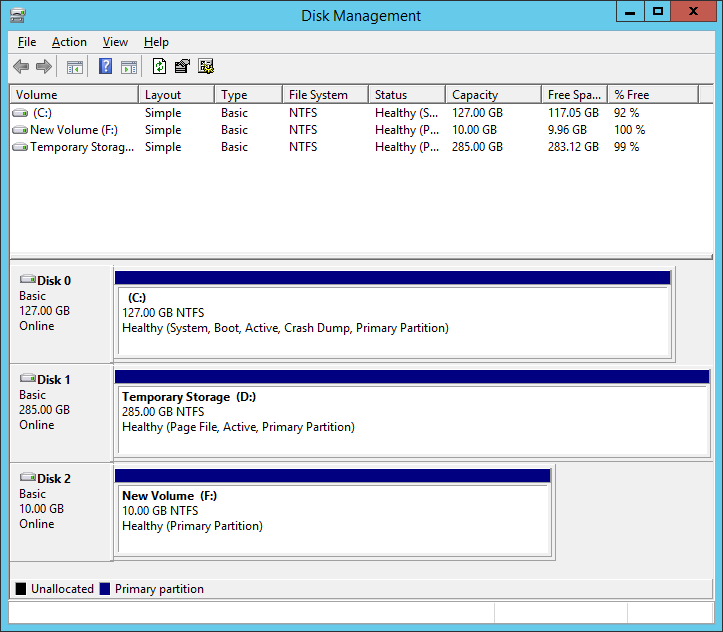Select the New Volume (F:) partition block

pyautogui.click(x=333, y=513)
